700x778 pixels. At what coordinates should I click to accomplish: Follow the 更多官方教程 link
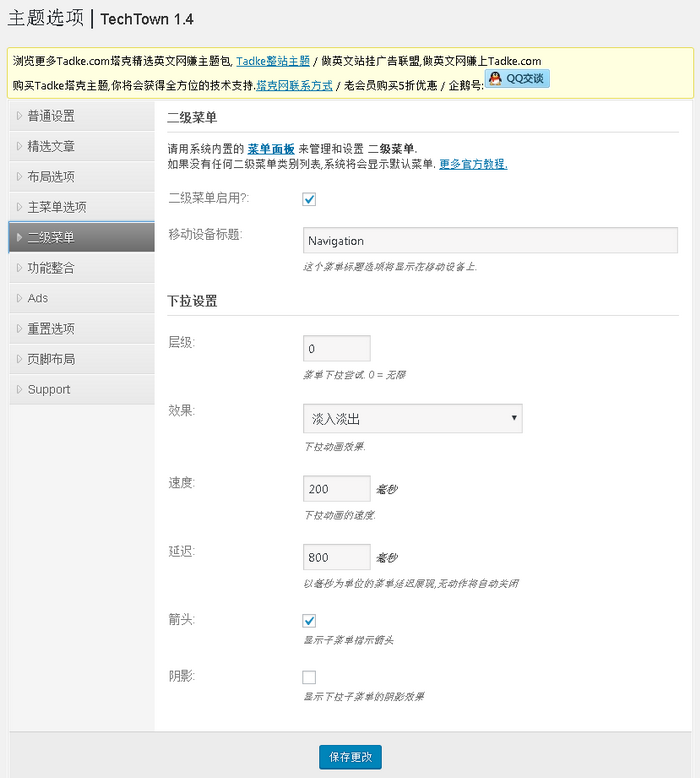(473, 164)
